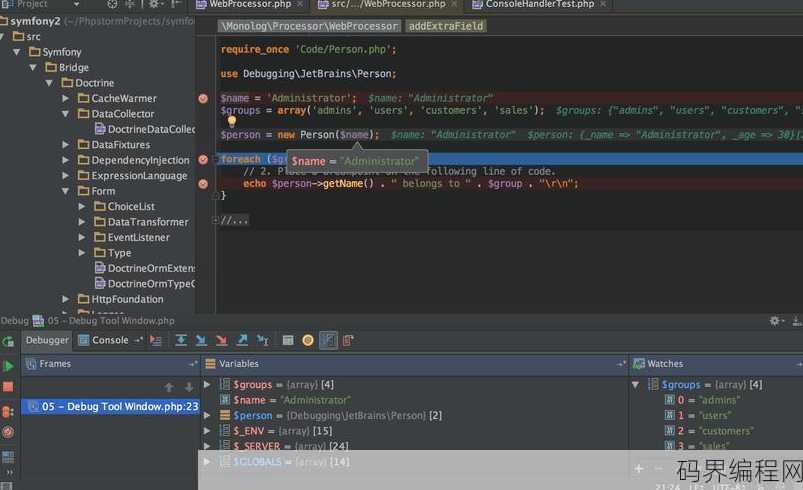Select next frame down arrow

(x=189, y=387)
